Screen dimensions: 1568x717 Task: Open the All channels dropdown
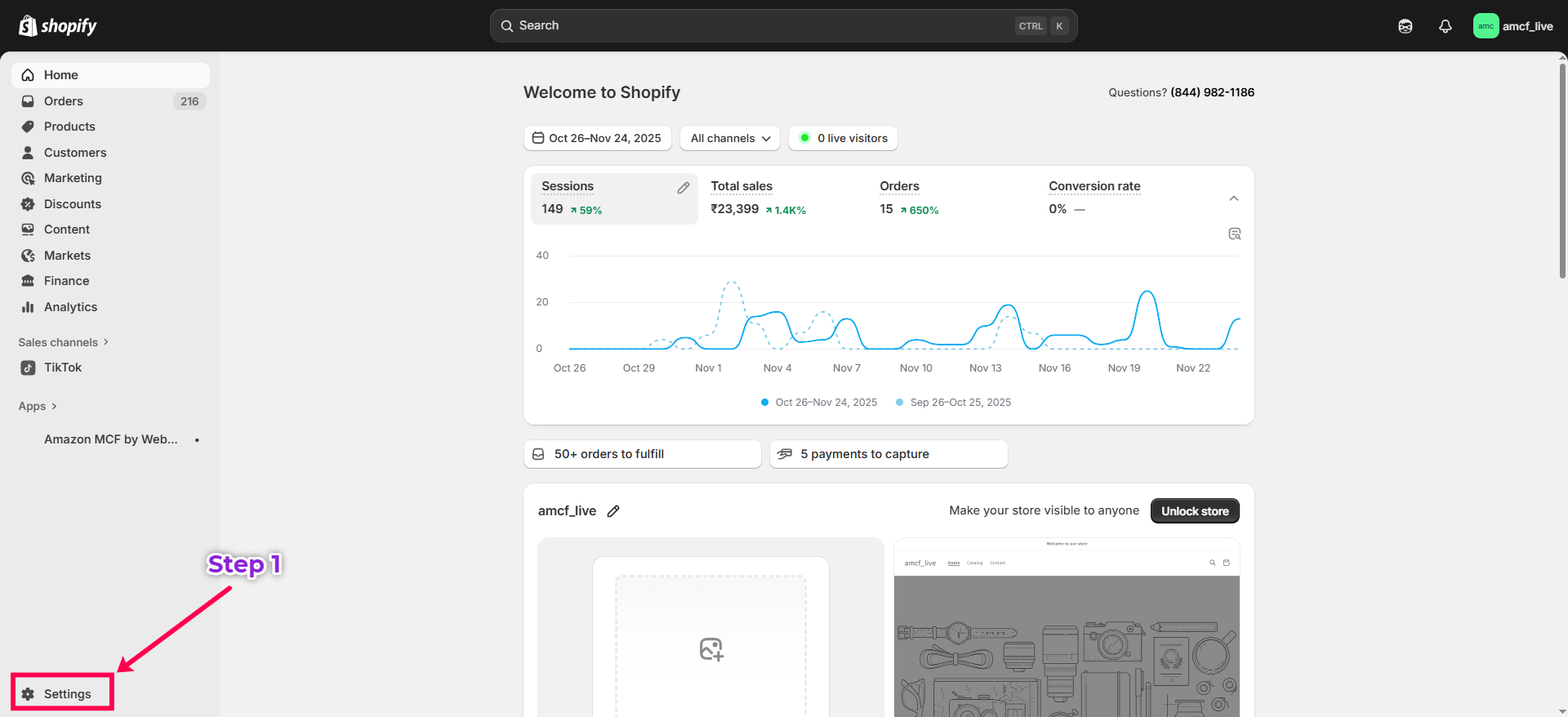pos(729,138)
